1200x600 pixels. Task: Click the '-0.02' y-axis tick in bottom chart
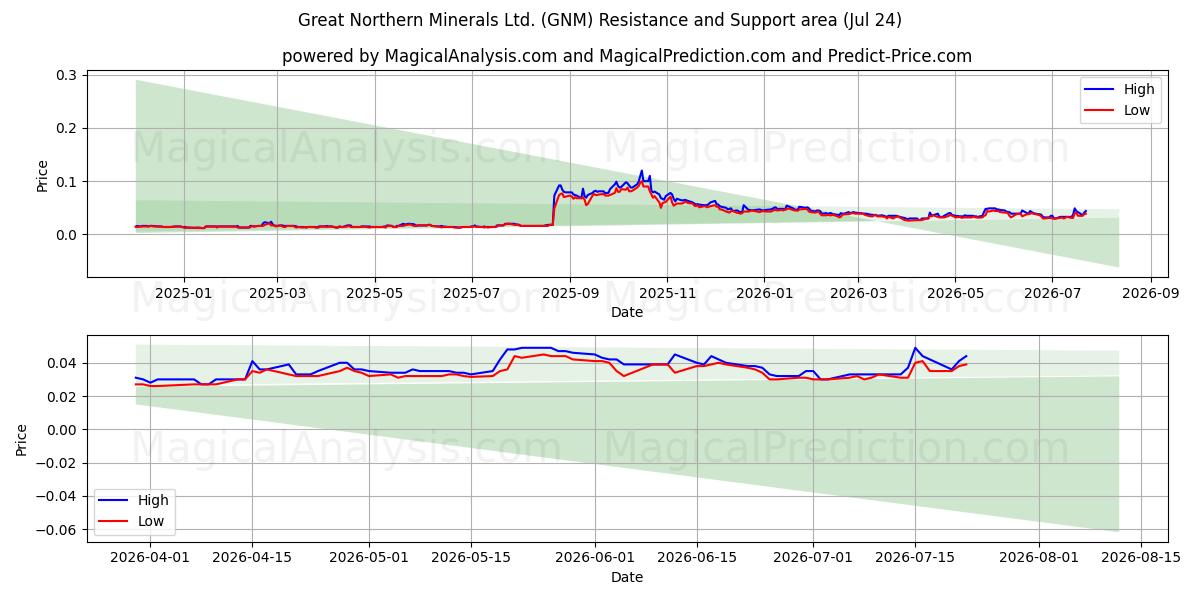coord(59,463)
